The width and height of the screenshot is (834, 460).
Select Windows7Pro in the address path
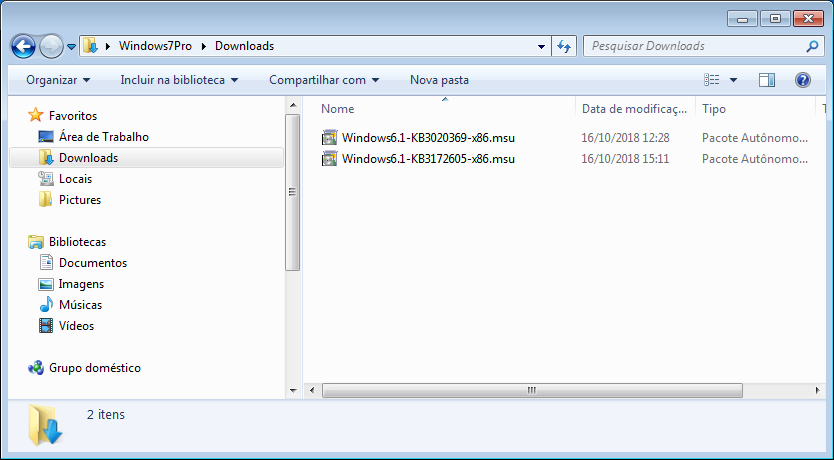[x=155, y=46]
